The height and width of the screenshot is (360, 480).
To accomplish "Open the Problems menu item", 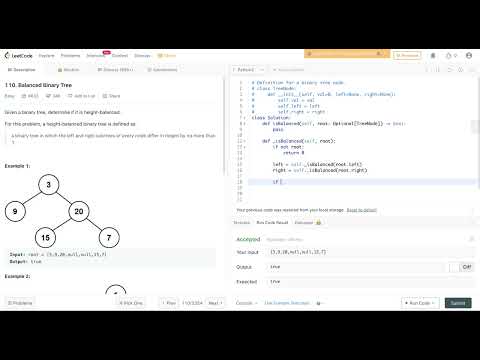I will [70, 56].
